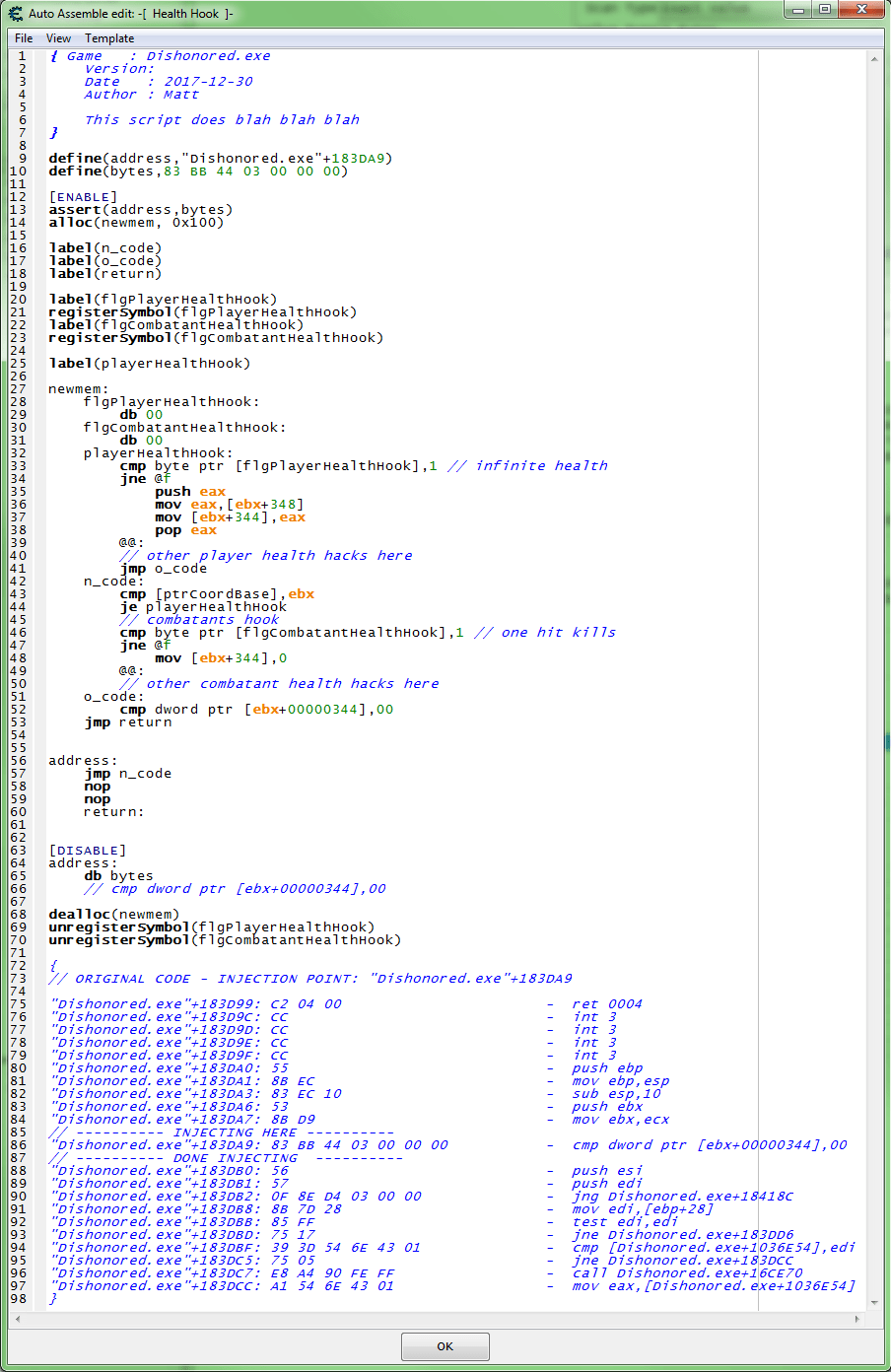Click the 'jmp n_code' line
The image size is (891, 1372).
128,774
